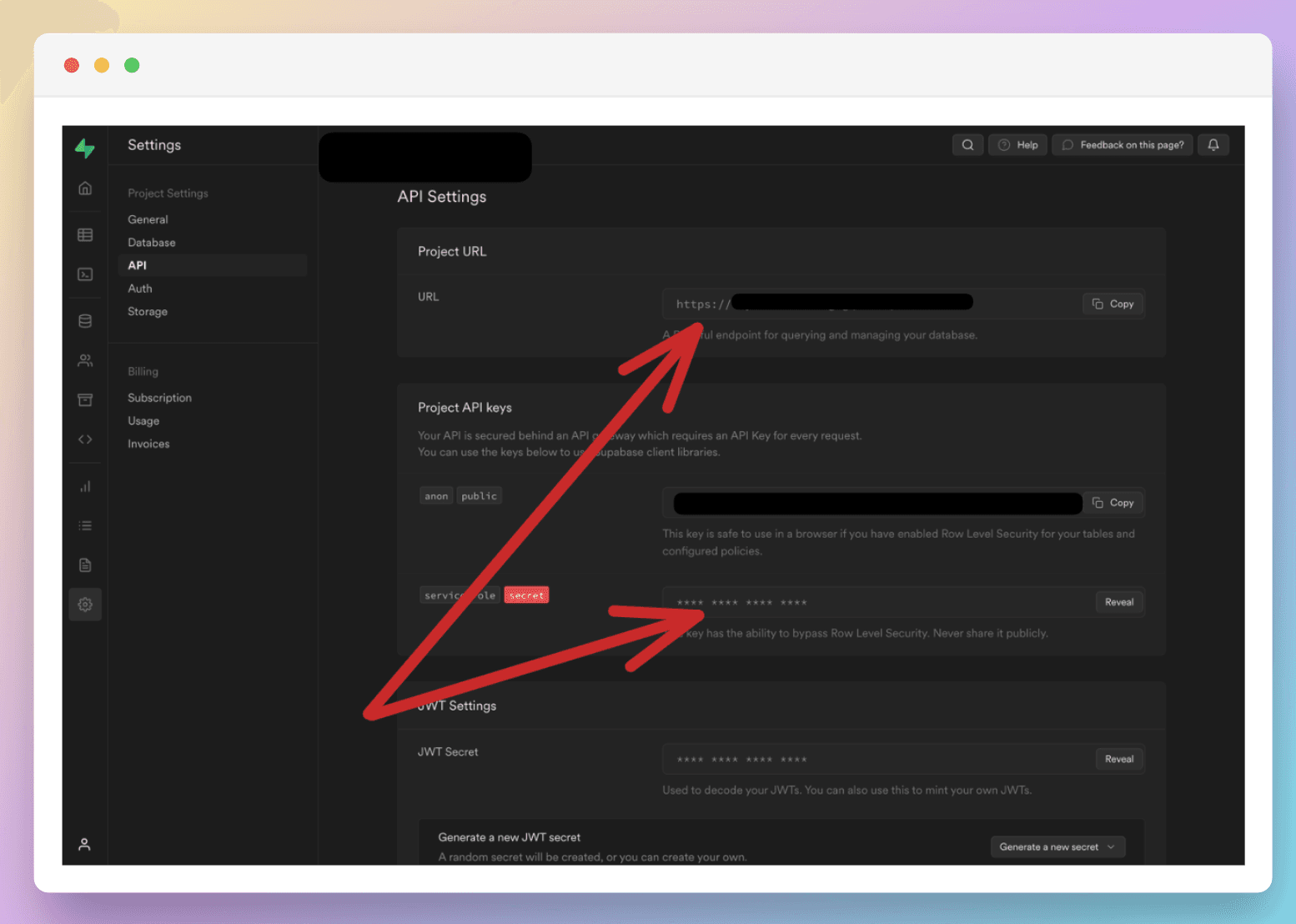The width and height of the screenshot is (1296, 924).
Task: Copy the Project URL
Action: tap(1113, 304)
